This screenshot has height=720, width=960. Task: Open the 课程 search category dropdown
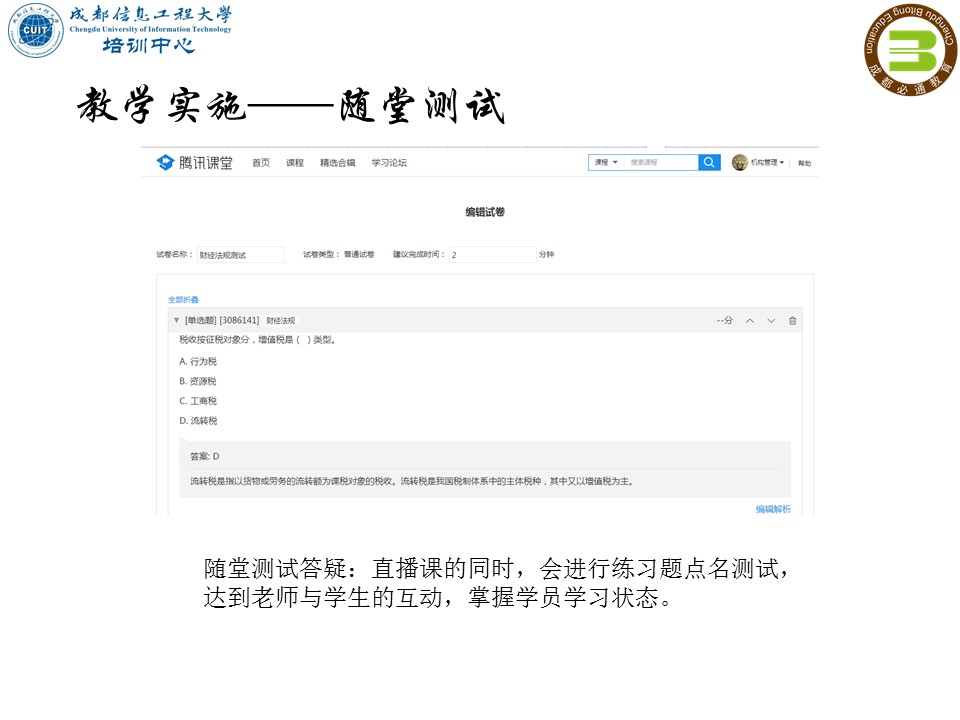point(604,162)
